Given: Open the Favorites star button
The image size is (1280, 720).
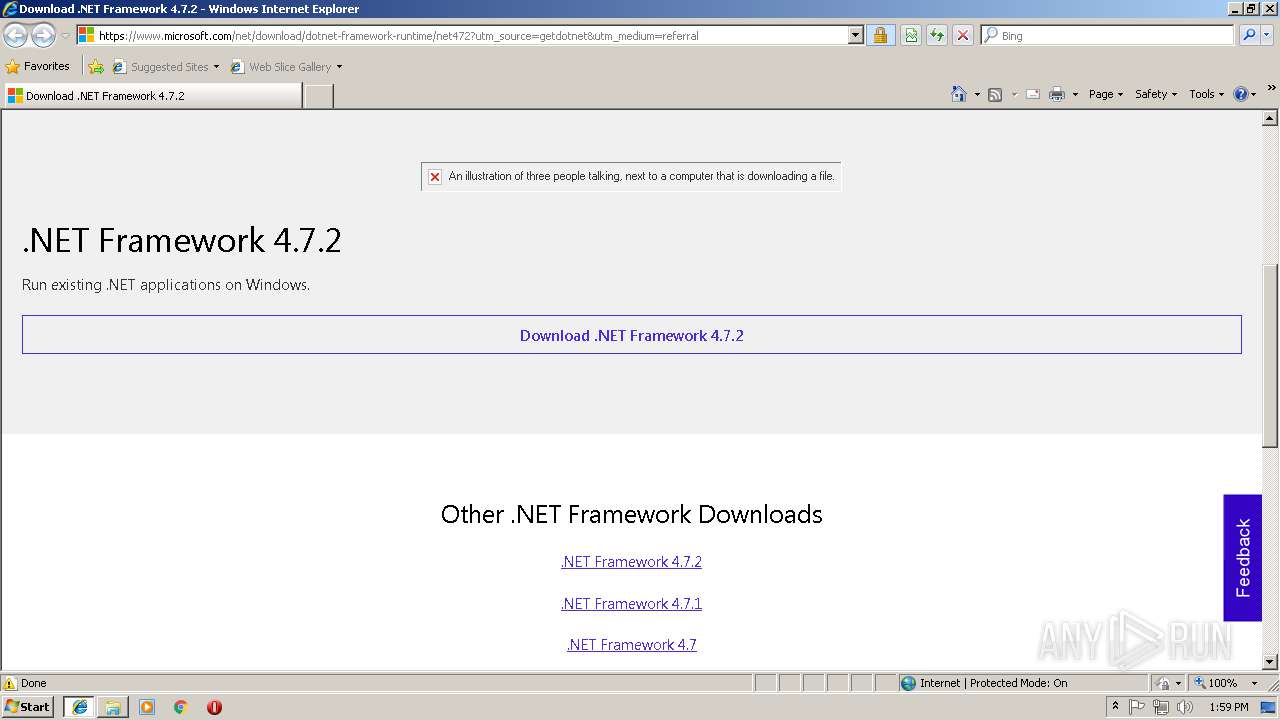Looking at the screenshot, I should pos(38,66).
